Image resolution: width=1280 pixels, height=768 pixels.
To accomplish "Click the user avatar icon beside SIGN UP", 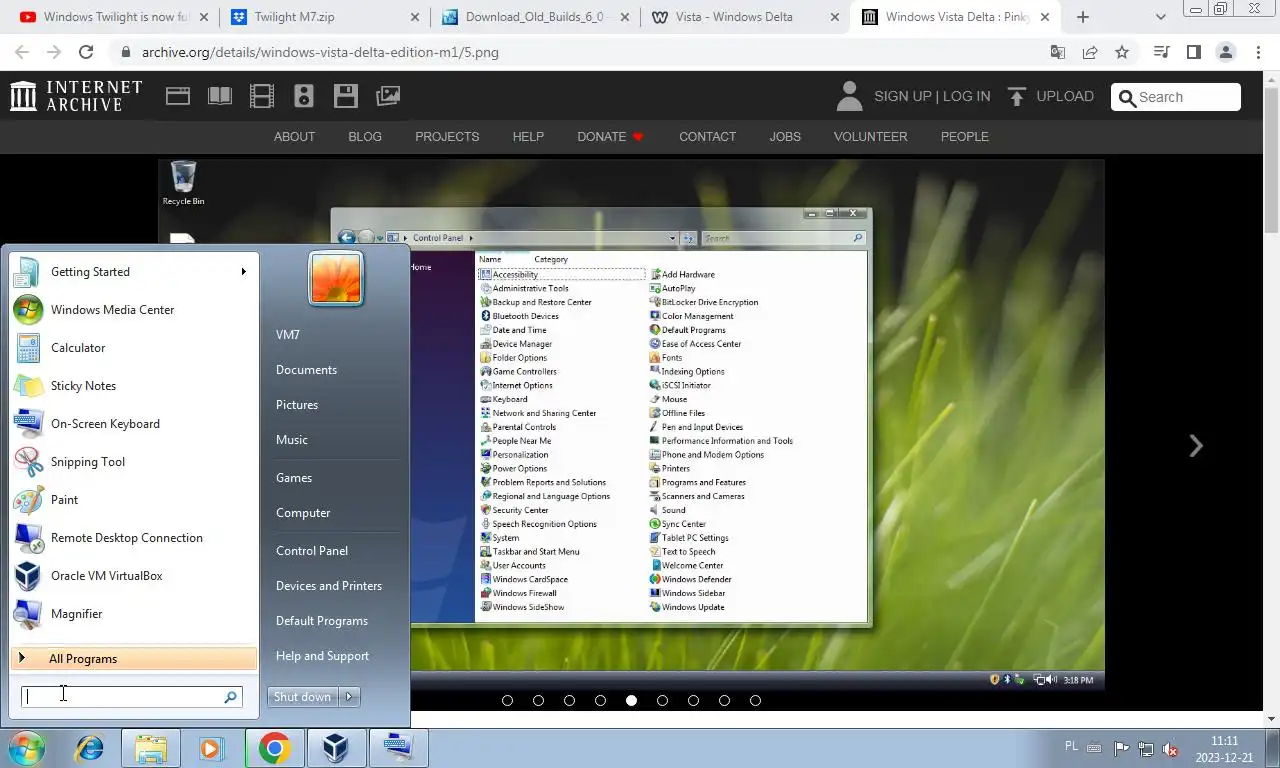I will pyautogui.click(x=849, y=96).
